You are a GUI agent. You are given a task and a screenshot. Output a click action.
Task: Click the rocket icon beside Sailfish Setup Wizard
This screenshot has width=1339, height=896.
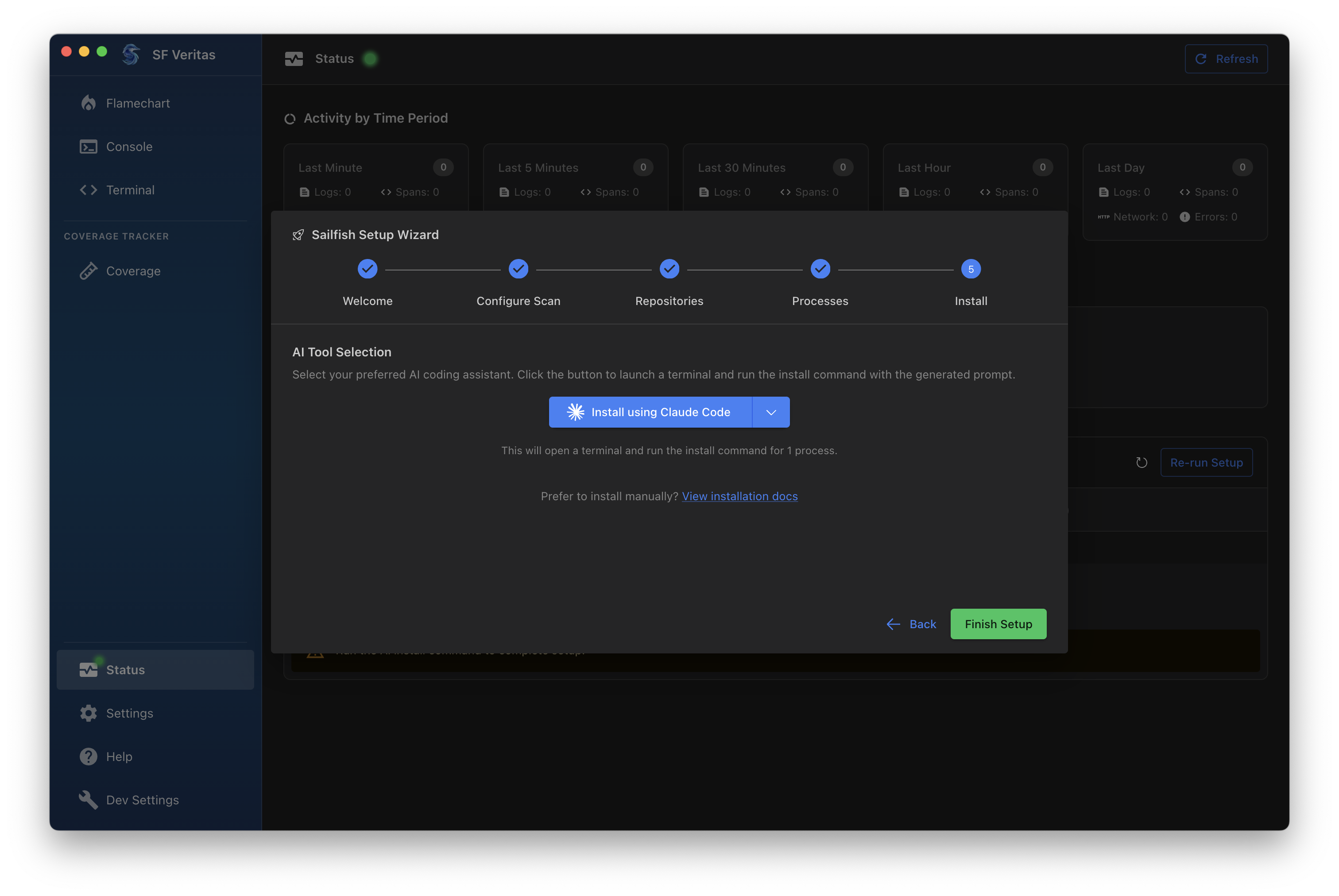tap(298, 234)
